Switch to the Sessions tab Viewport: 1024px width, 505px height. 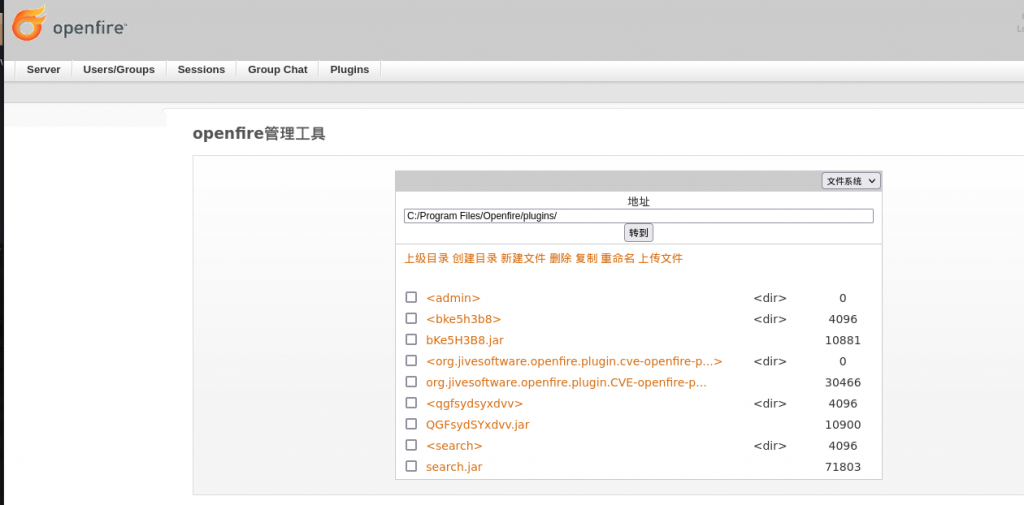(201, 69)
